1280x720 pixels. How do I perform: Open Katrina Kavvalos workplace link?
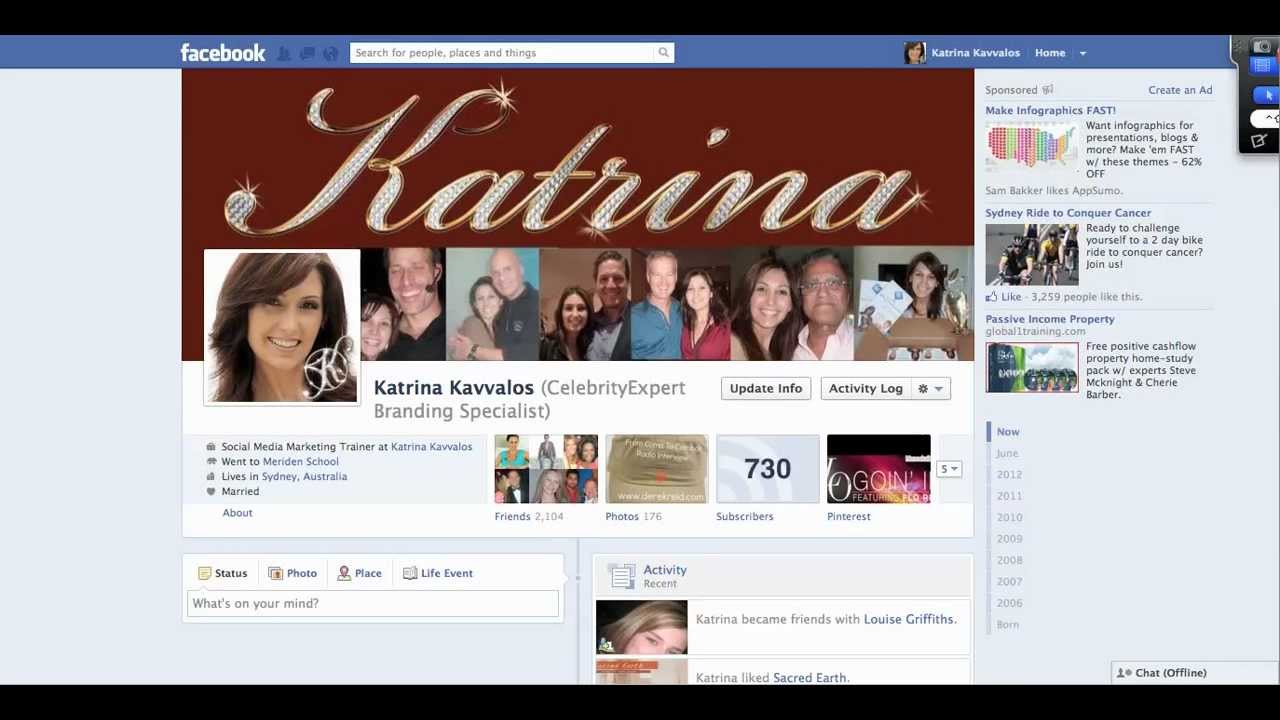[431, 447]
